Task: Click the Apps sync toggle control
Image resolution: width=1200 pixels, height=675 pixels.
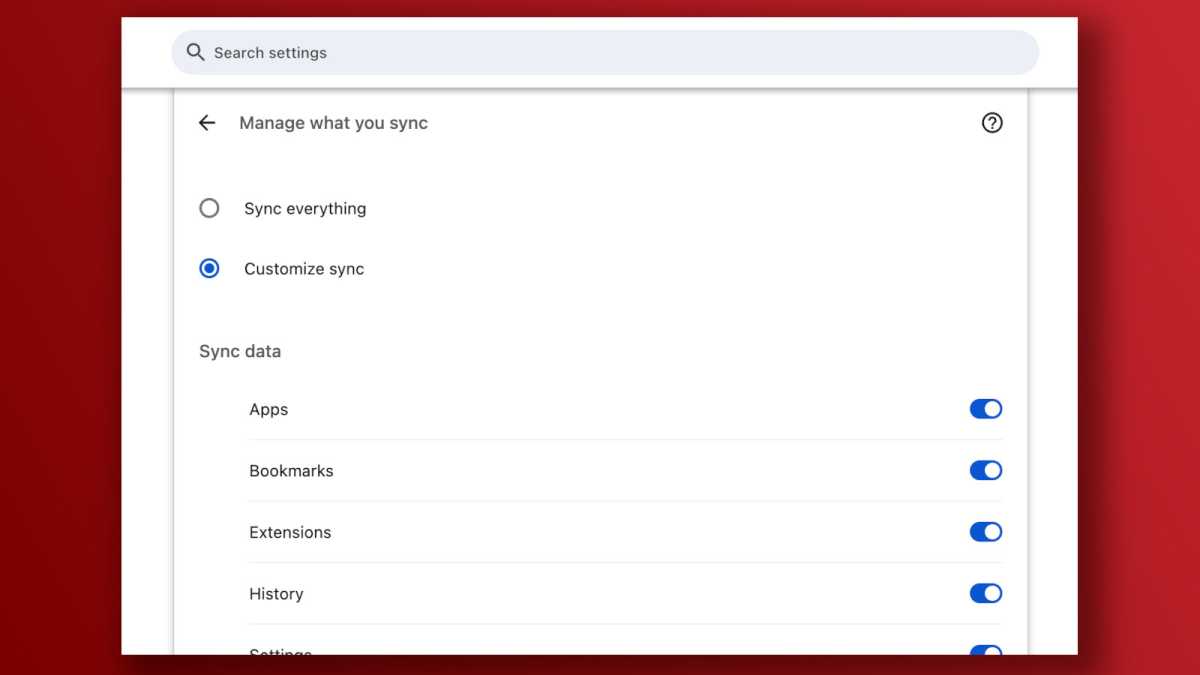Action: pos(986,409)
